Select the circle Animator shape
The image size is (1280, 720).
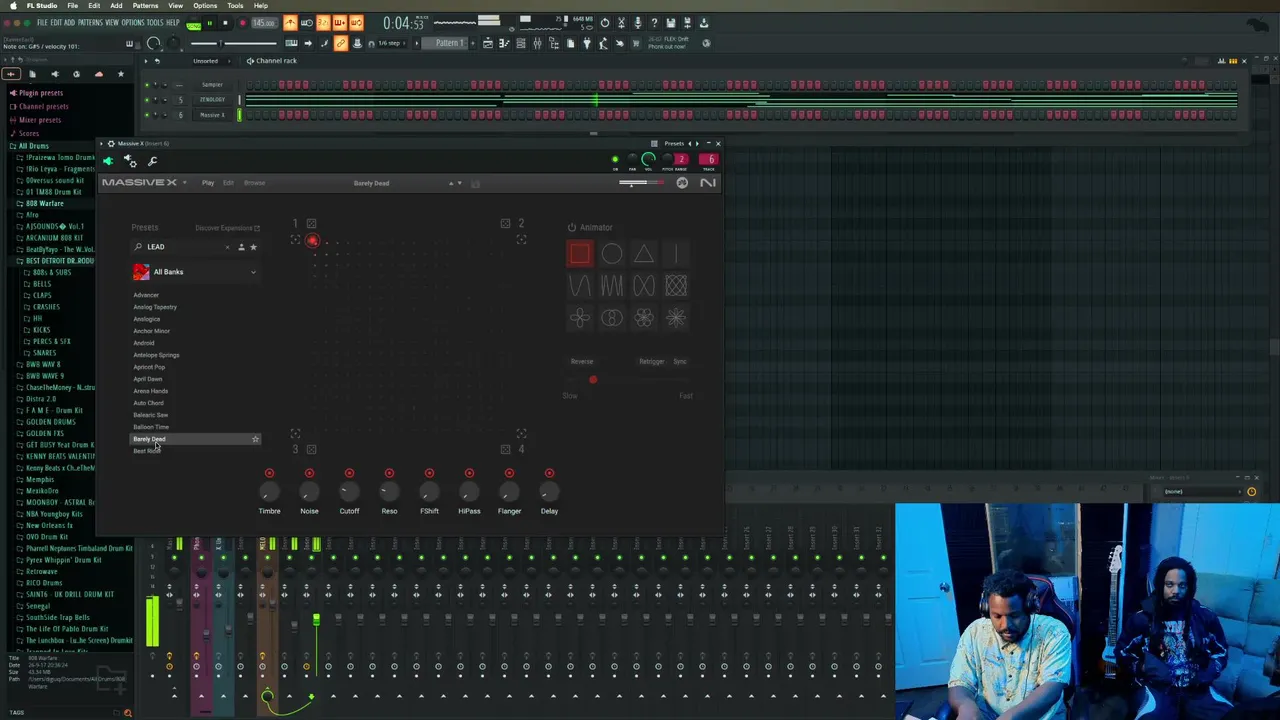pos(612,254)
